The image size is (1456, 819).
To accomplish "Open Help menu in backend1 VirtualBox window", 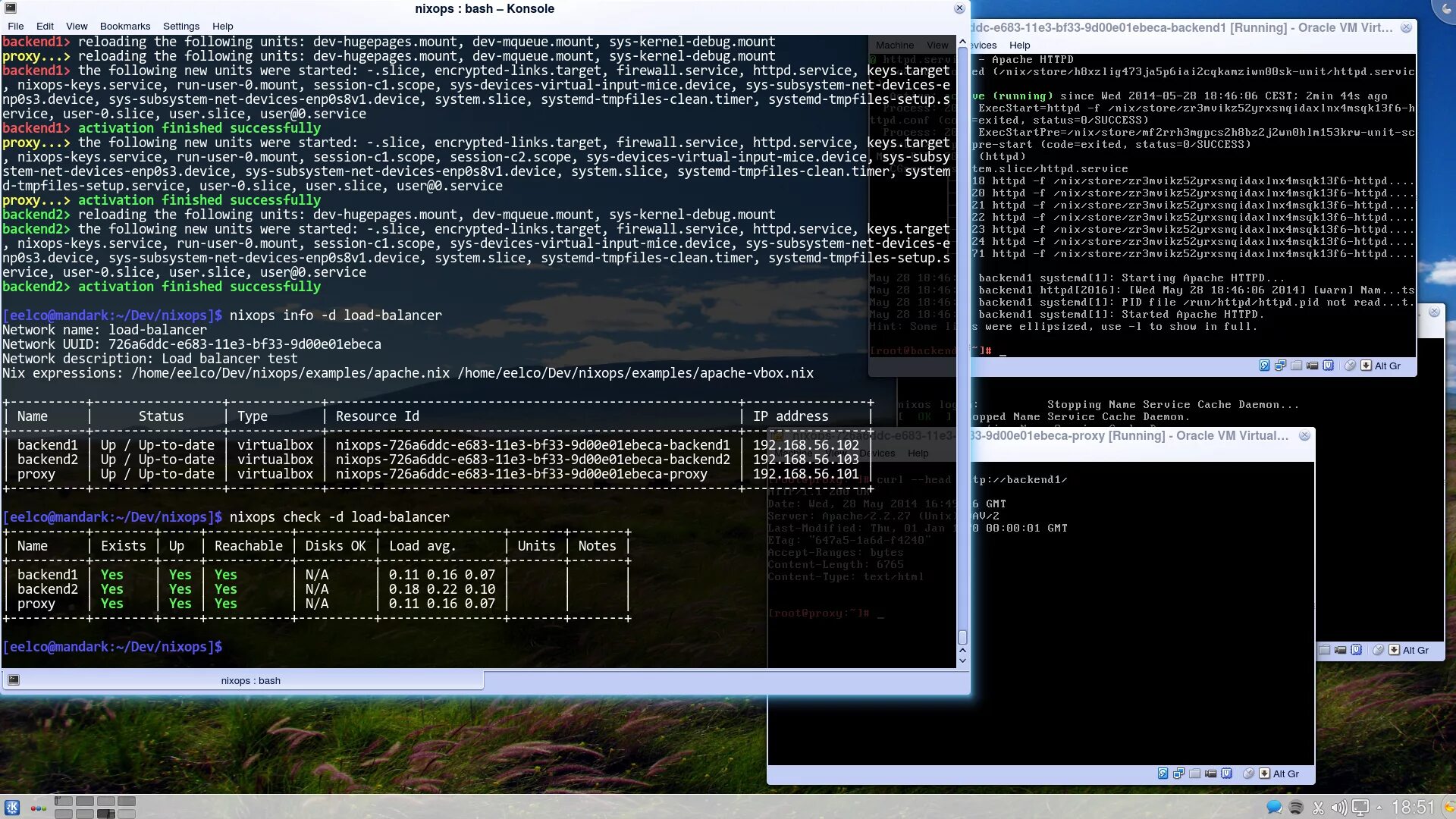I will (x=1019, y=45).
